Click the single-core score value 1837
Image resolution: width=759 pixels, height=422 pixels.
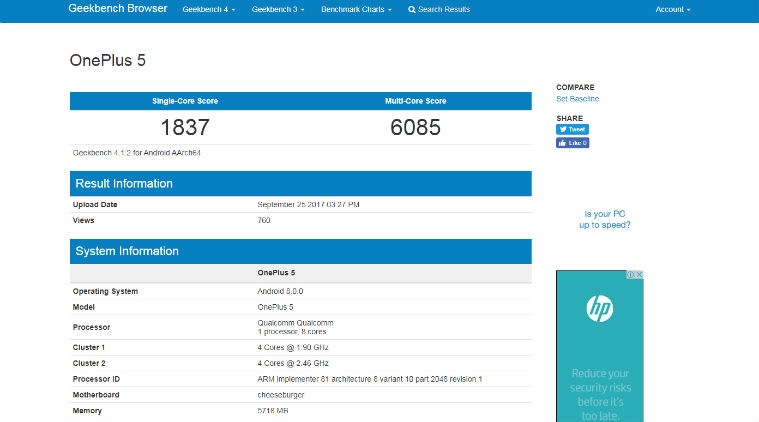(185, 127)
